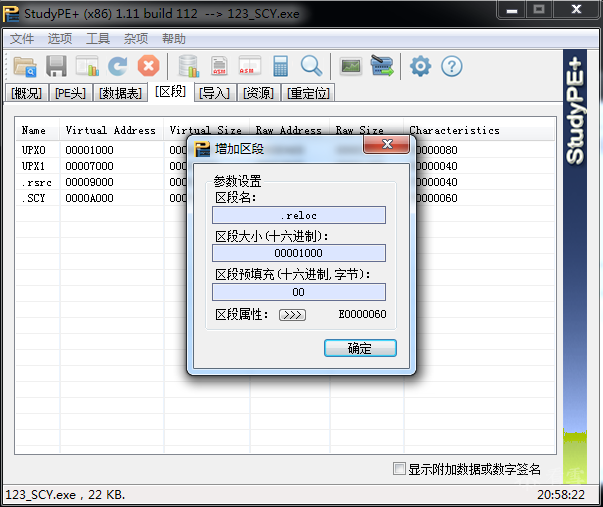Click virtual address 0000A000 cell
603x507 pixels.
89,198
